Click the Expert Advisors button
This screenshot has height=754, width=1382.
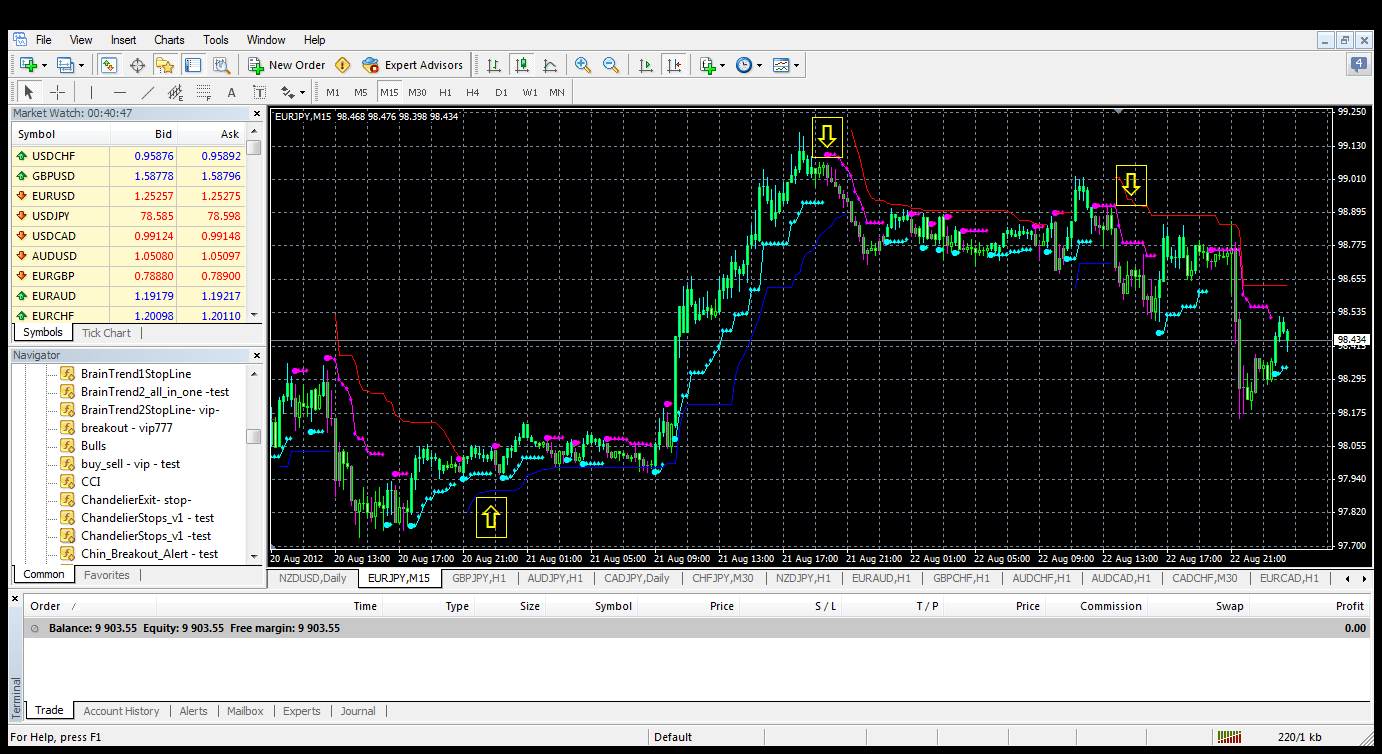click(413, 65)
